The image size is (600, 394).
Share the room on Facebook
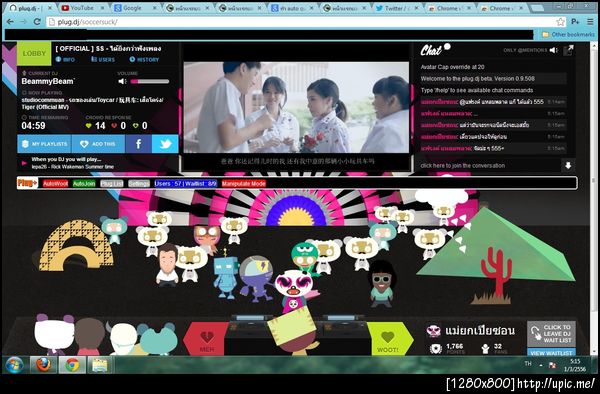coord(138,144)
